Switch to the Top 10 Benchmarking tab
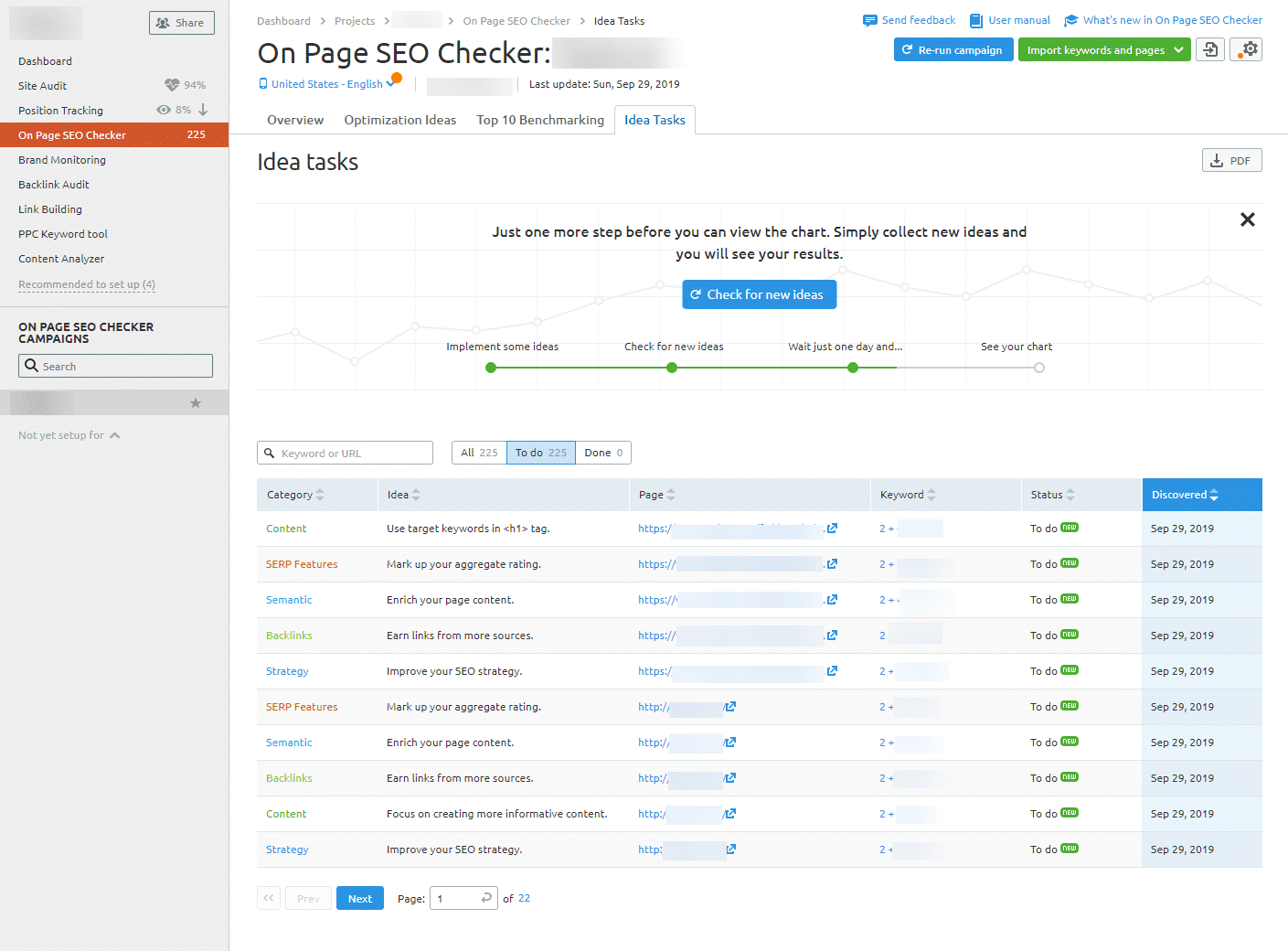 [539, 119]
